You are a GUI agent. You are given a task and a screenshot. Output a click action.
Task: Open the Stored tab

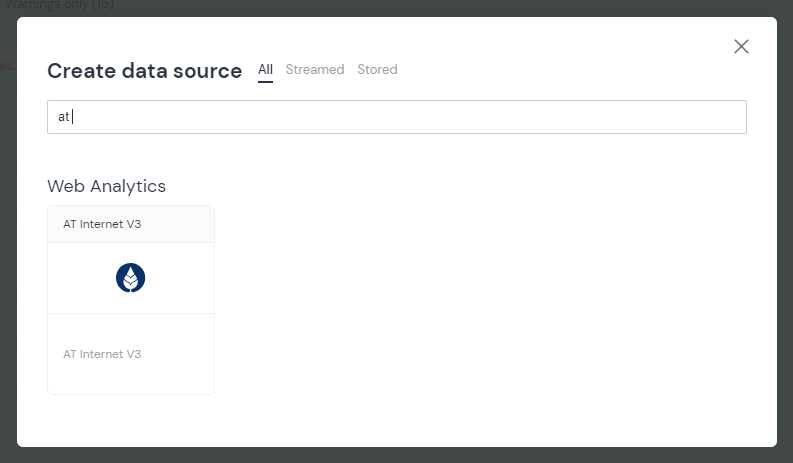click(x=377, y=69)
